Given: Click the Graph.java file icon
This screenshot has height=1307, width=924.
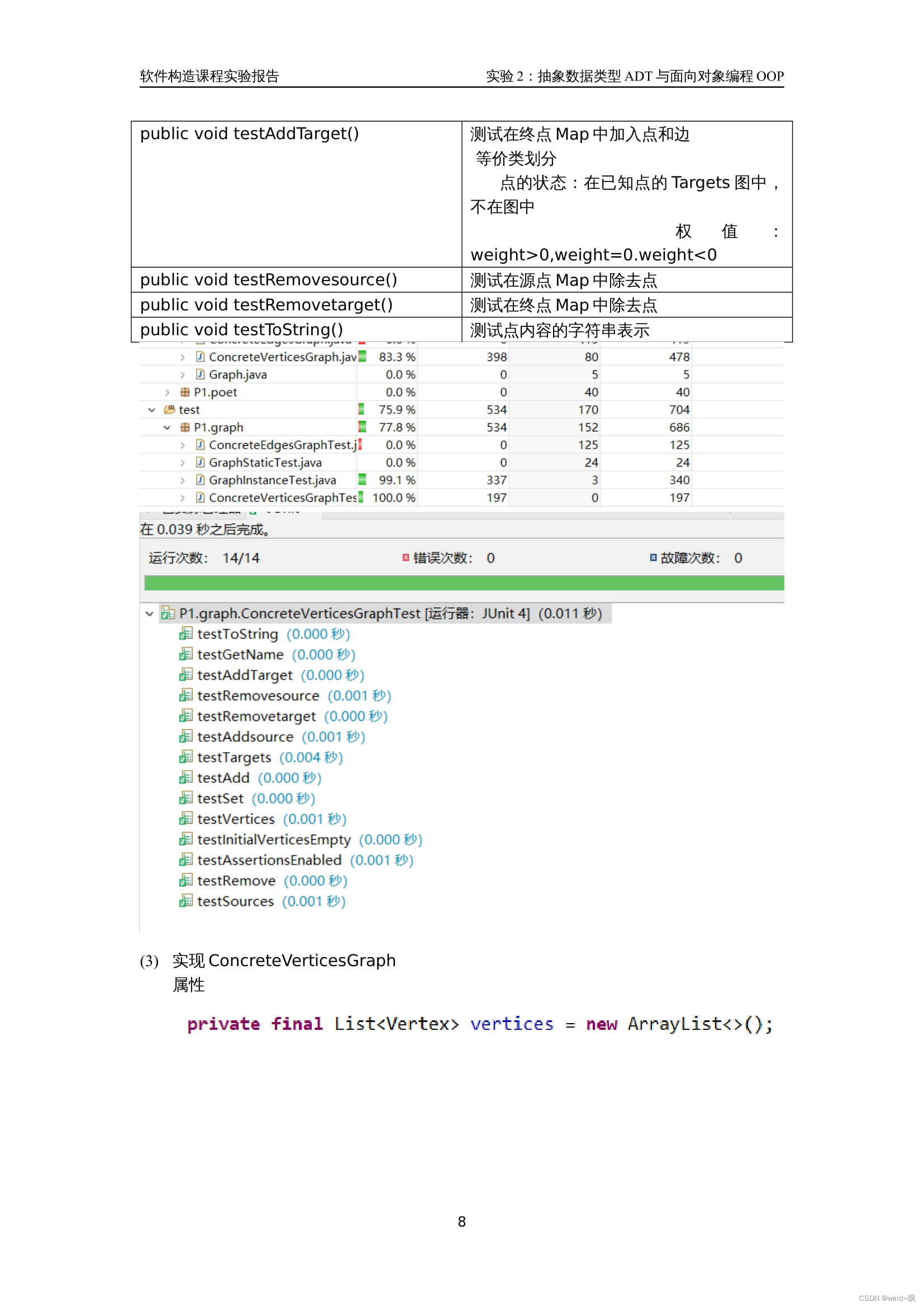Looking at the screenshot, I should tap(201, 374).
